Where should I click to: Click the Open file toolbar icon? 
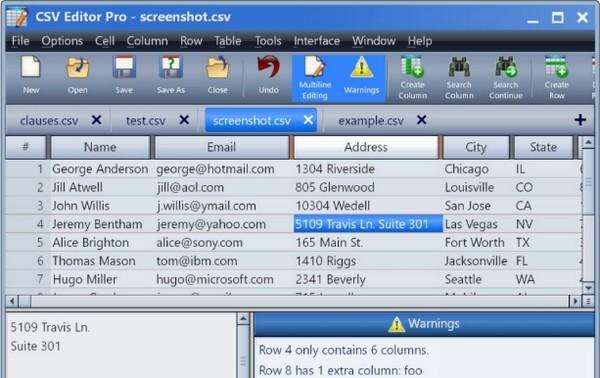click(78, 76)
